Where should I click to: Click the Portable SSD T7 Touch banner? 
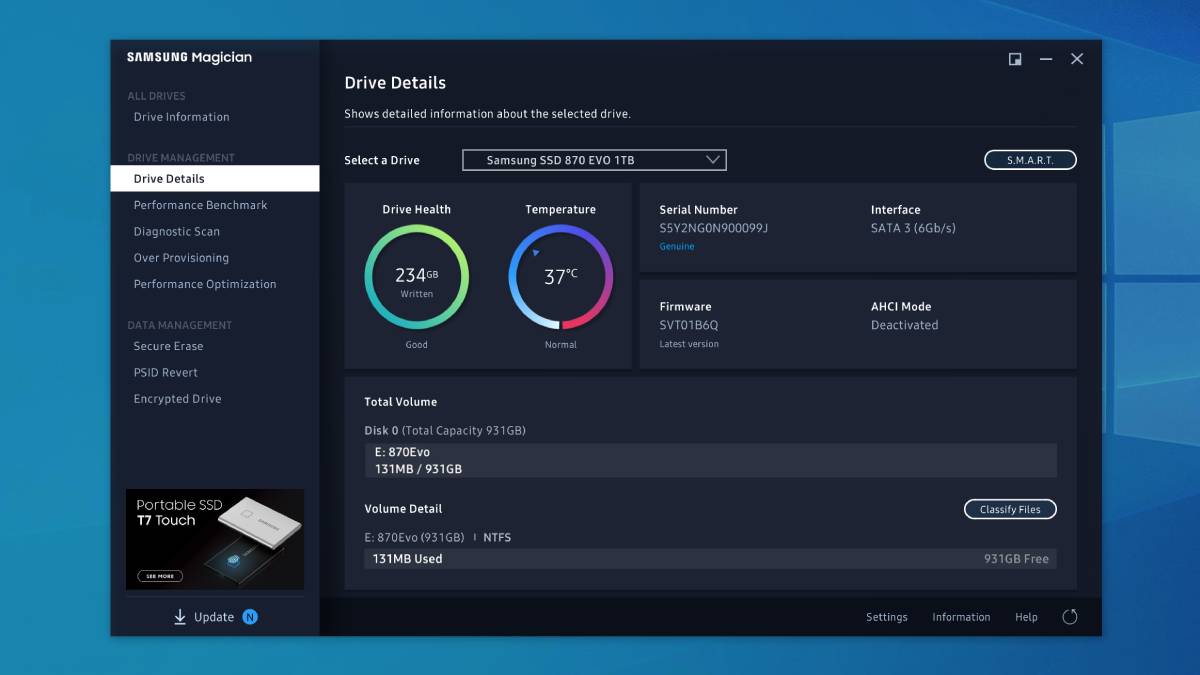click(x=215, y=539)
